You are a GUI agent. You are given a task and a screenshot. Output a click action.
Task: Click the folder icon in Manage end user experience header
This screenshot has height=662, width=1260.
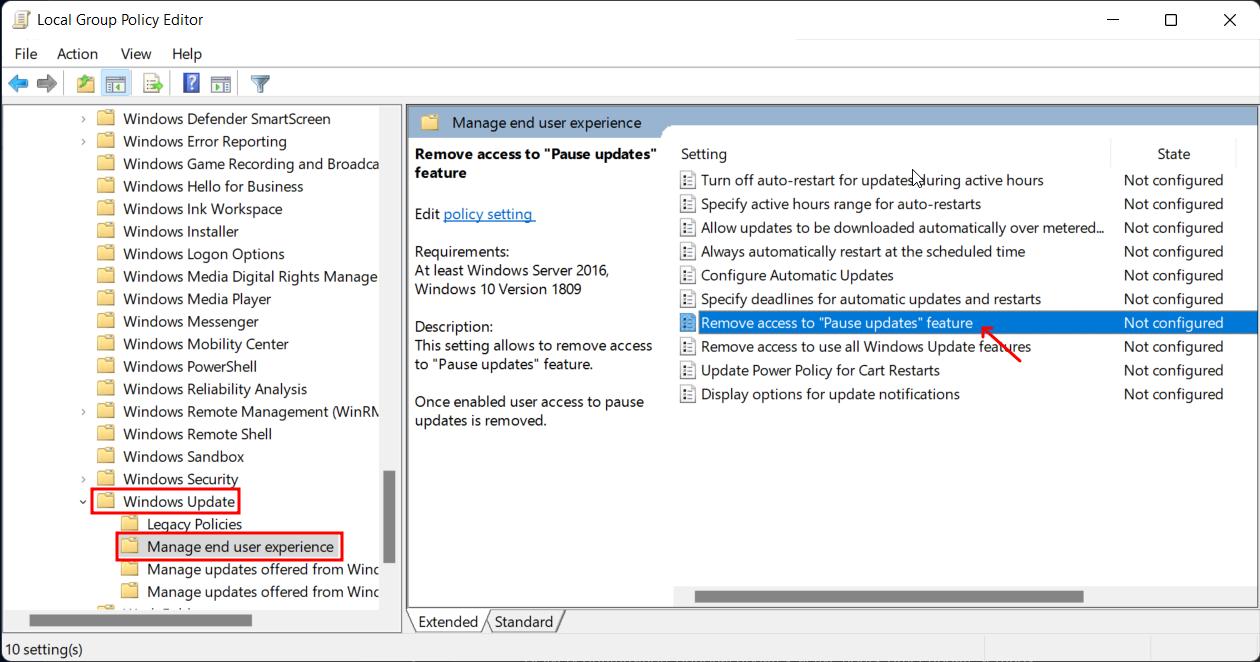click(430, 122)
